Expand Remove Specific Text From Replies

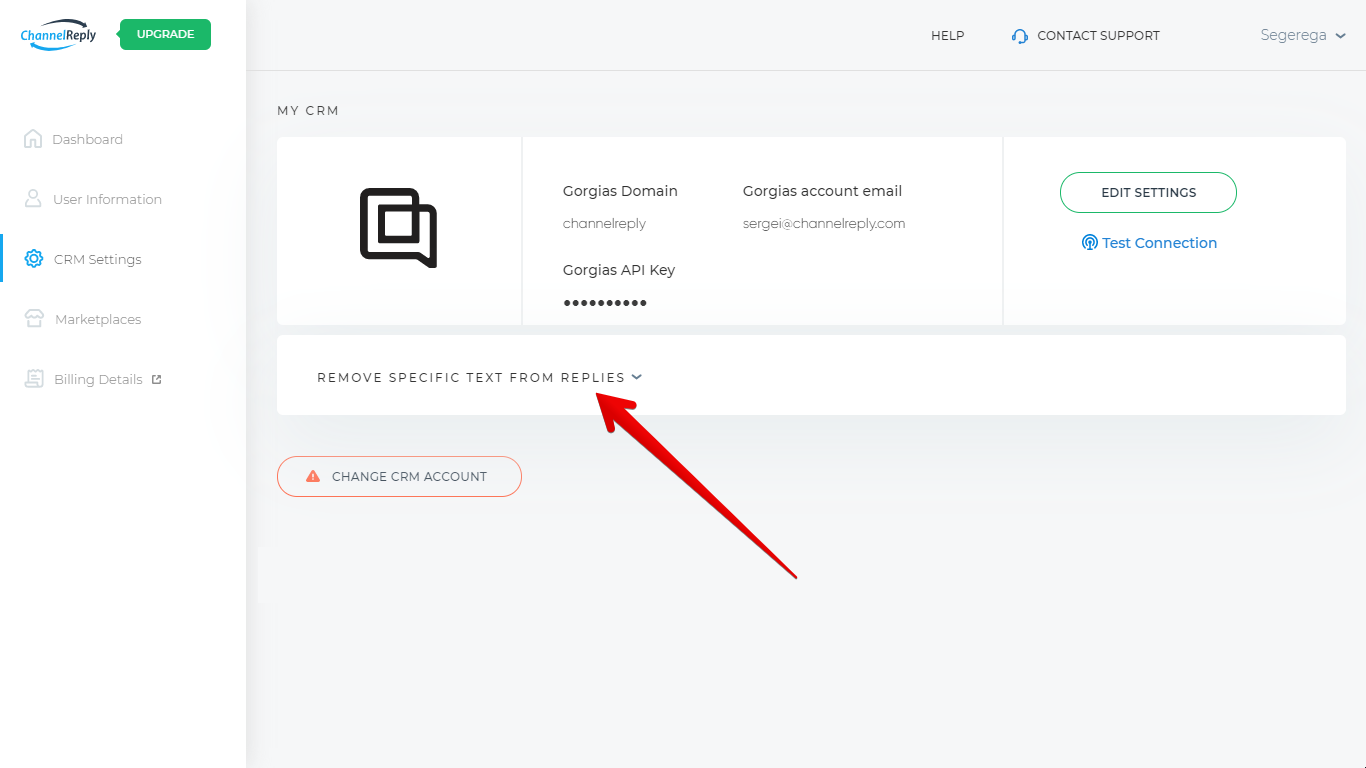(479, 377)
